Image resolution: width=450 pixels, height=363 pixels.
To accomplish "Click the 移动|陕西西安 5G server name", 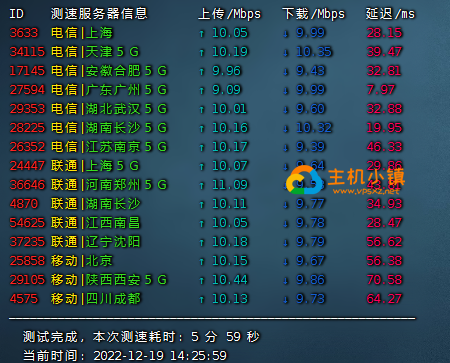I will coord(109,280).
